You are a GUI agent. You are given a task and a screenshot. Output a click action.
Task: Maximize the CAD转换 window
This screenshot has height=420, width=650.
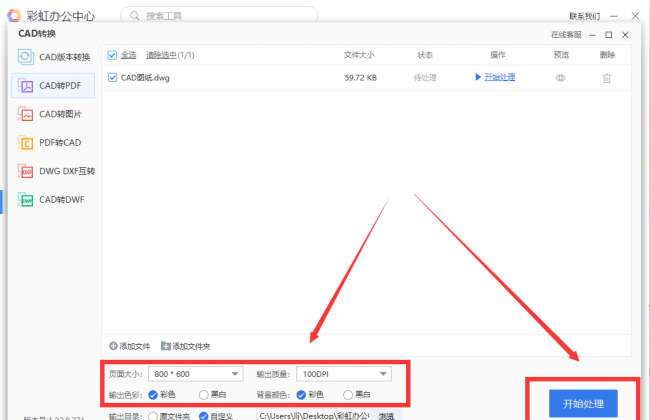coord(609,35)
